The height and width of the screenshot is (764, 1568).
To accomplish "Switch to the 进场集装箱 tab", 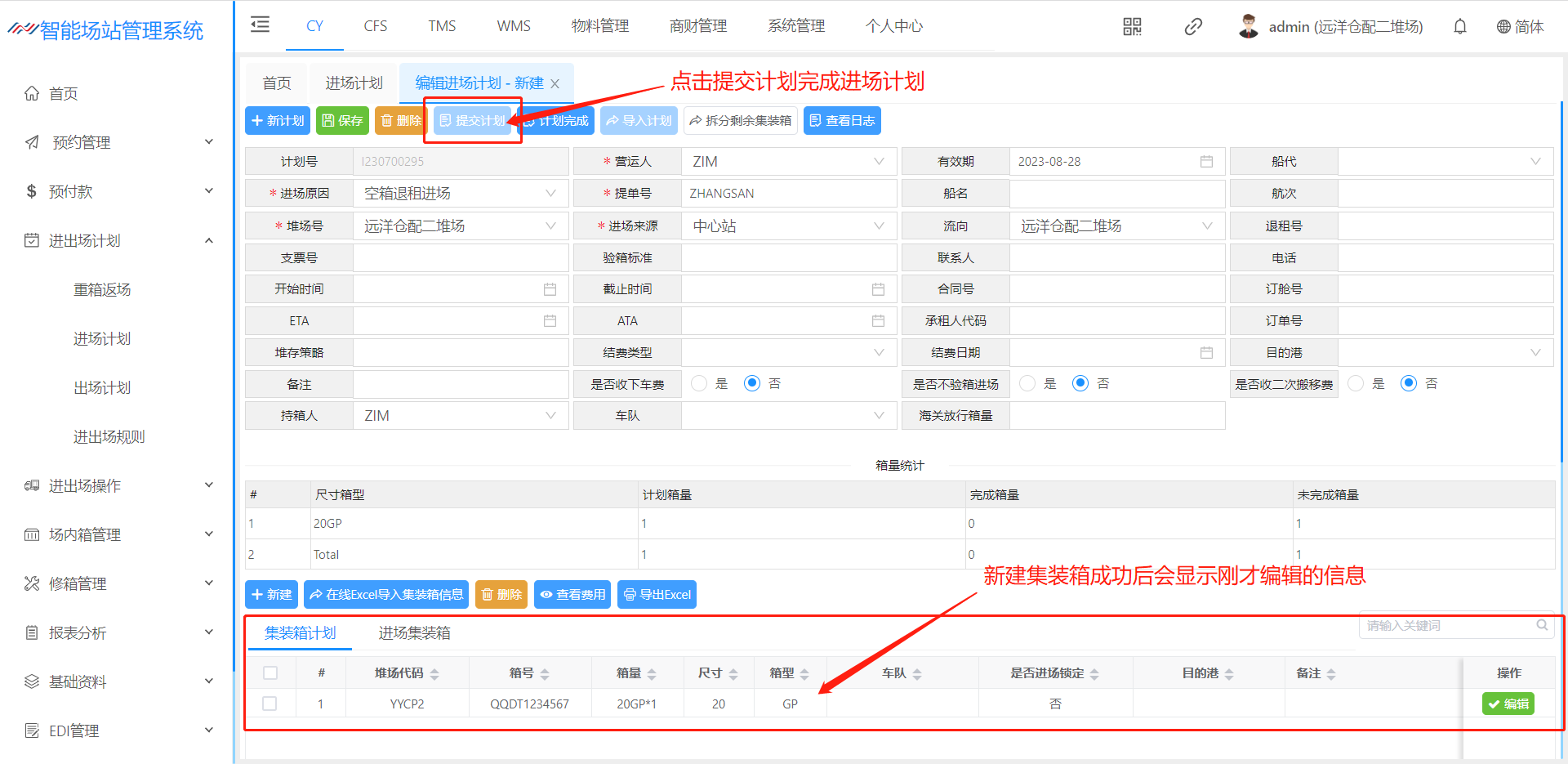I will click(x=414, y=633).
